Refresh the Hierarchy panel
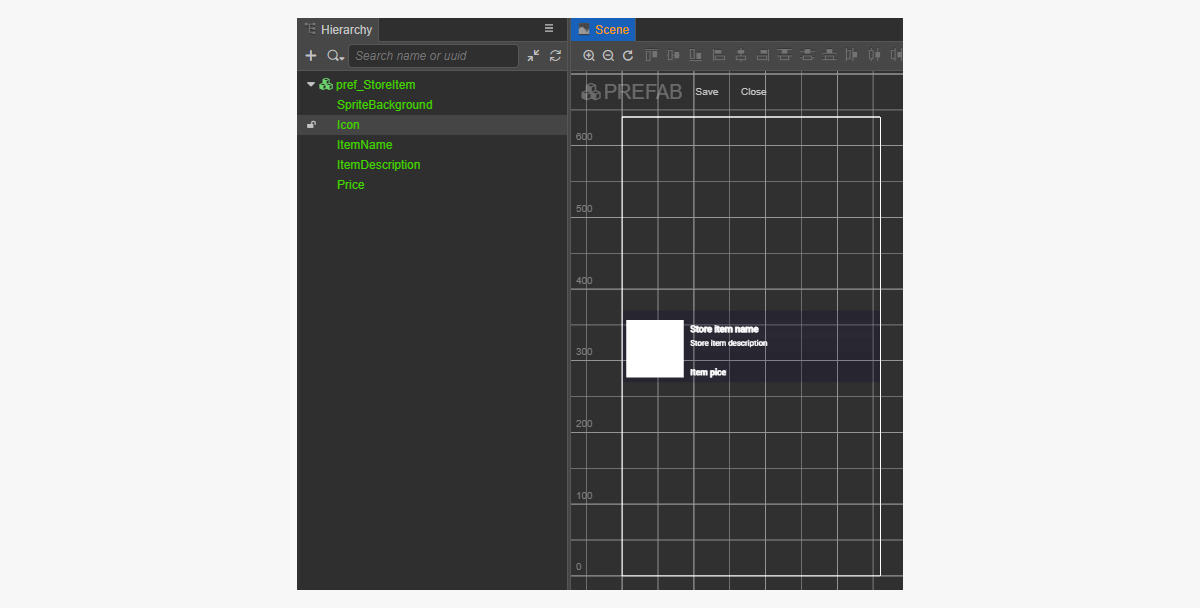The height and width of the screenshot is (608, 1200). [555, 56]
